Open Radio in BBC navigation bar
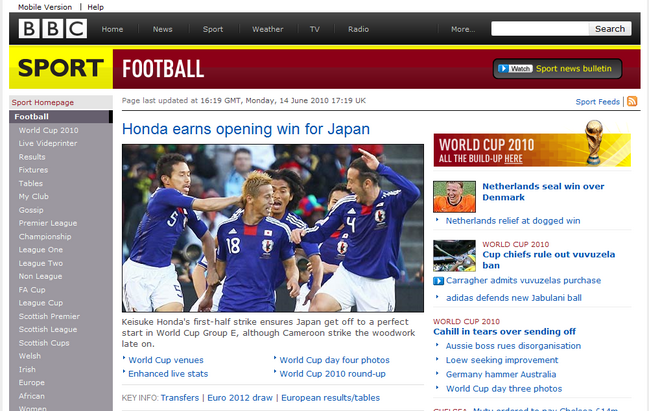 358,29
